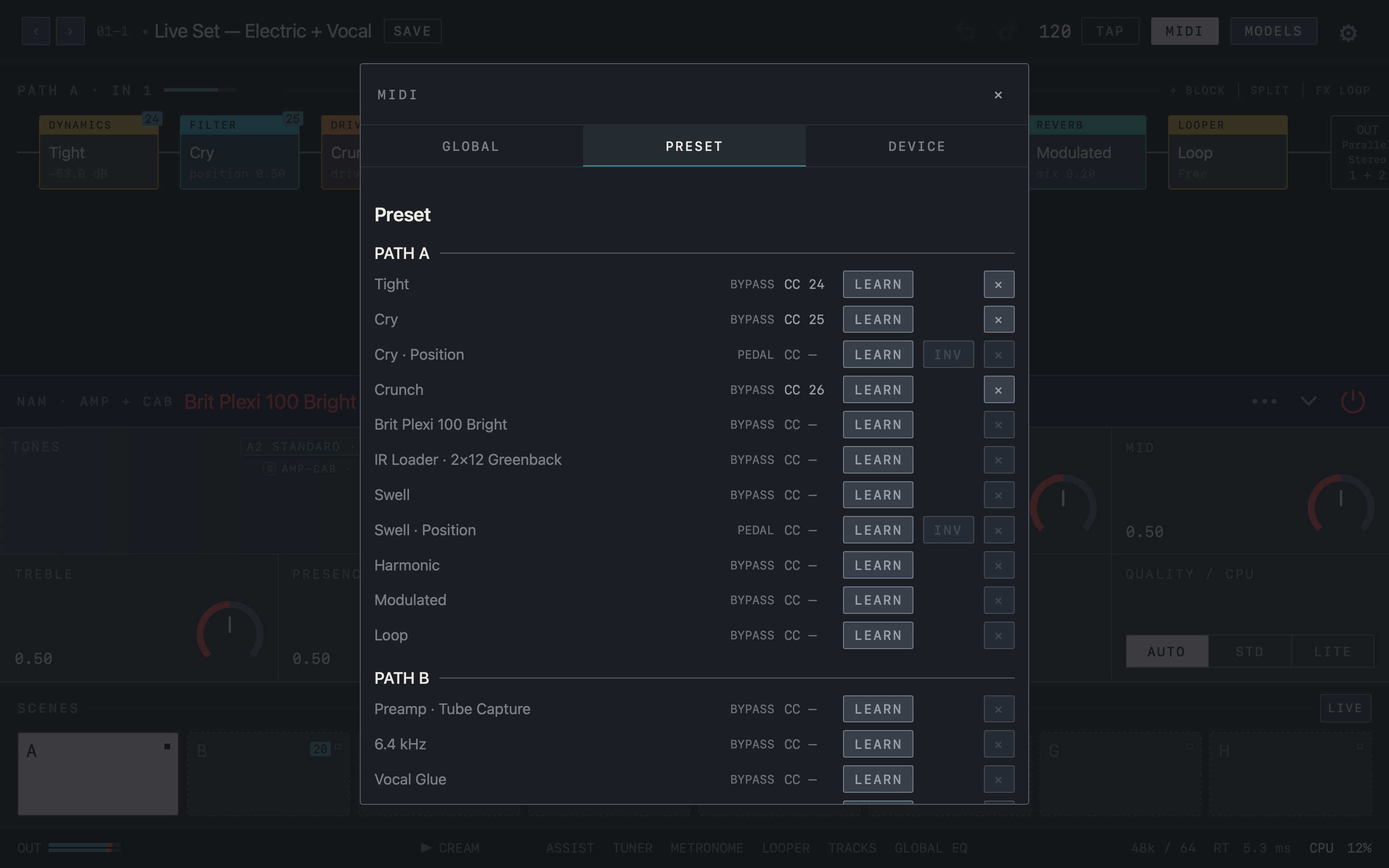Collapse amp panel with chevron
Screen dimensions: 1389x868
tap(1308, 401)
